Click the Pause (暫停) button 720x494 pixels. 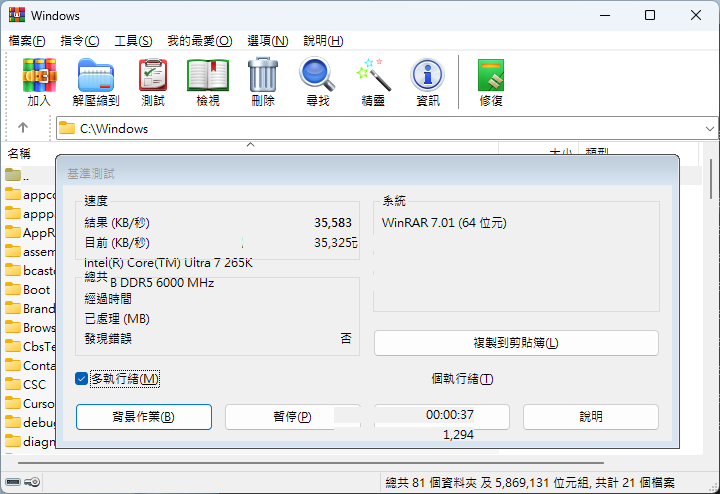click(292, 417)
